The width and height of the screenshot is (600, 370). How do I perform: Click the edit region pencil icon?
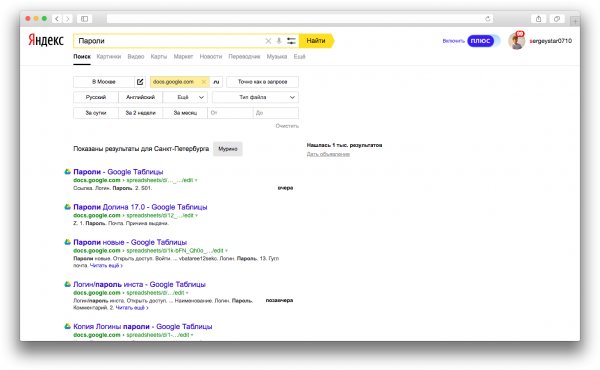(x=140, y=81)
